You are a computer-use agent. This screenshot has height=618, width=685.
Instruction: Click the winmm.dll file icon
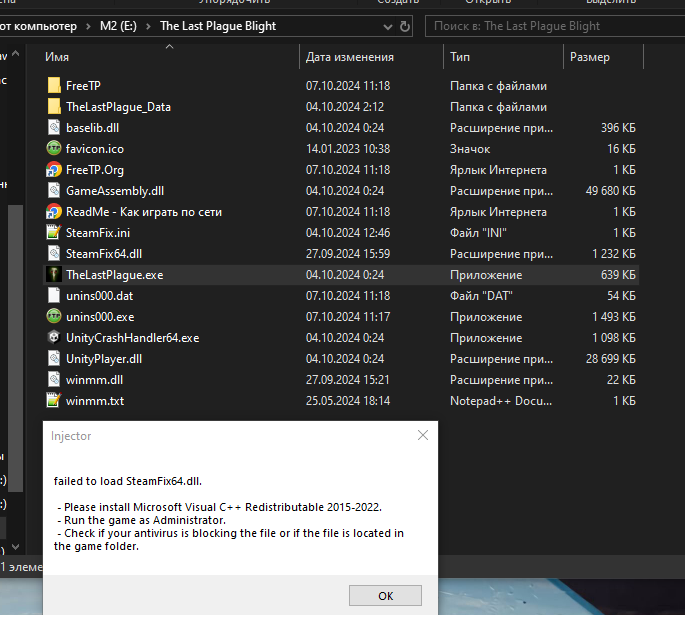pyautogui.click(x=54, y=380)
